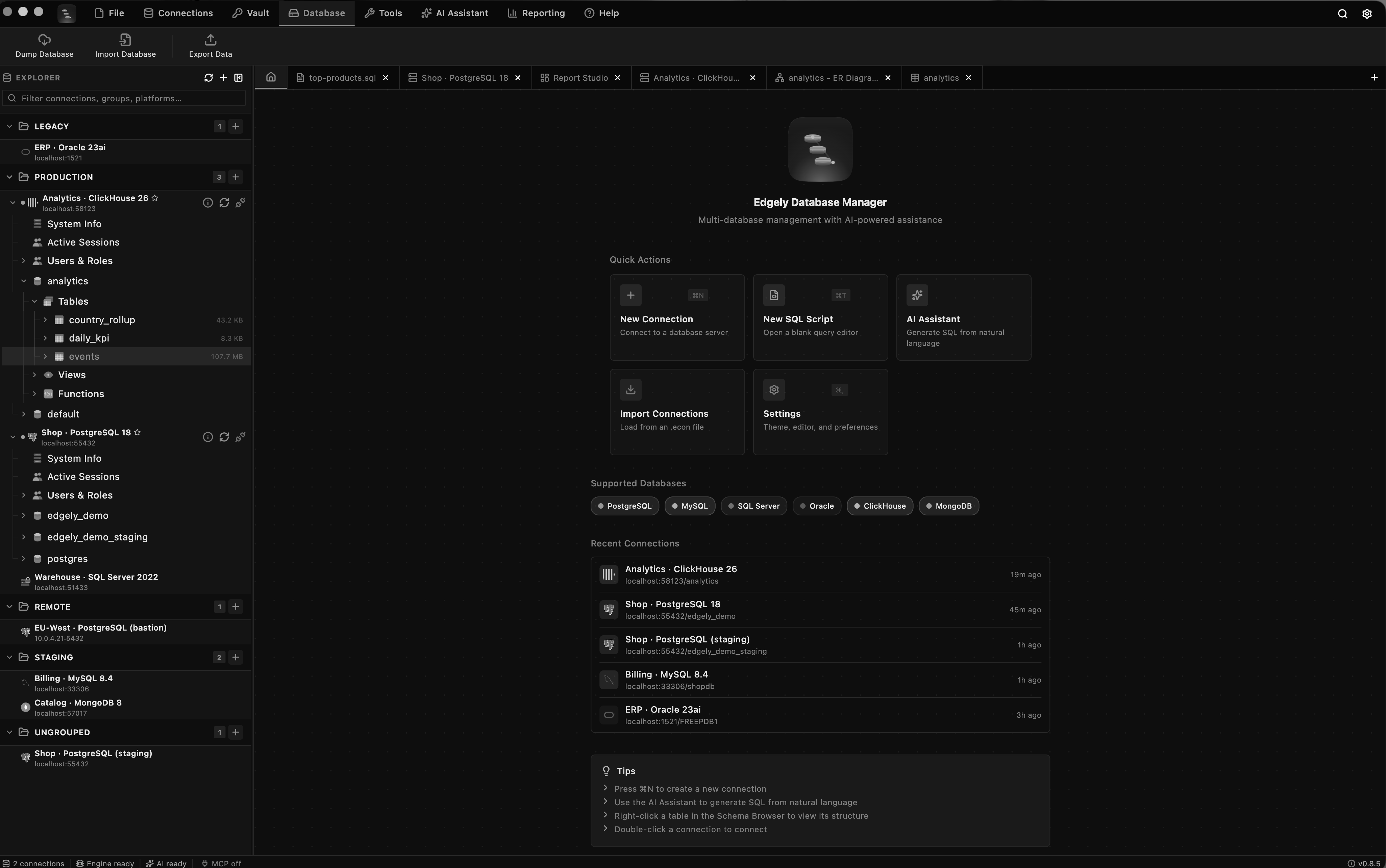Refresh the Explorer panel

(x=208, y=77)
